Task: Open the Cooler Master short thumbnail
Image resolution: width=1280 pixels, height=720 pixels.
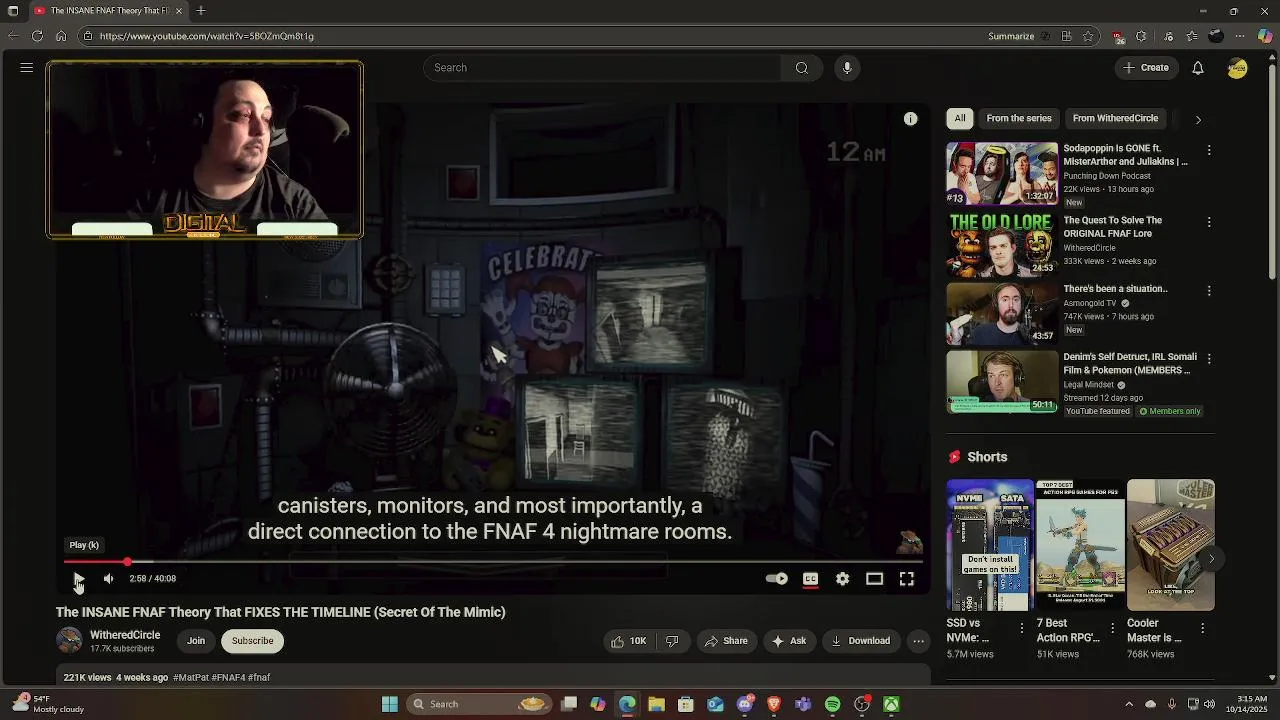Action: coord(1170,545)
